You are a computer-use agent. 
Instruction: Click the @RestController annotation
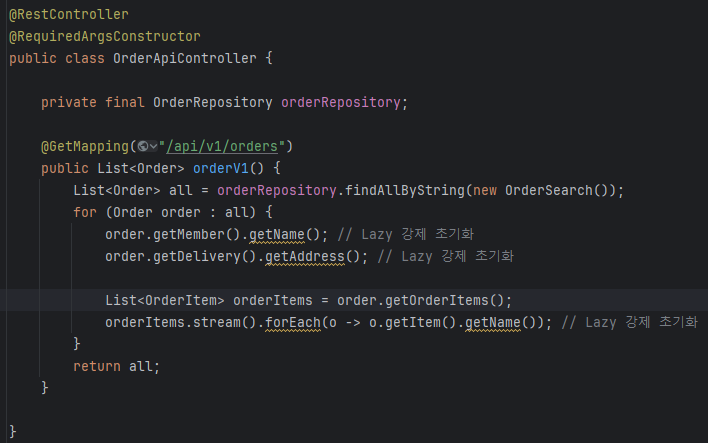(x=69, y=14)
